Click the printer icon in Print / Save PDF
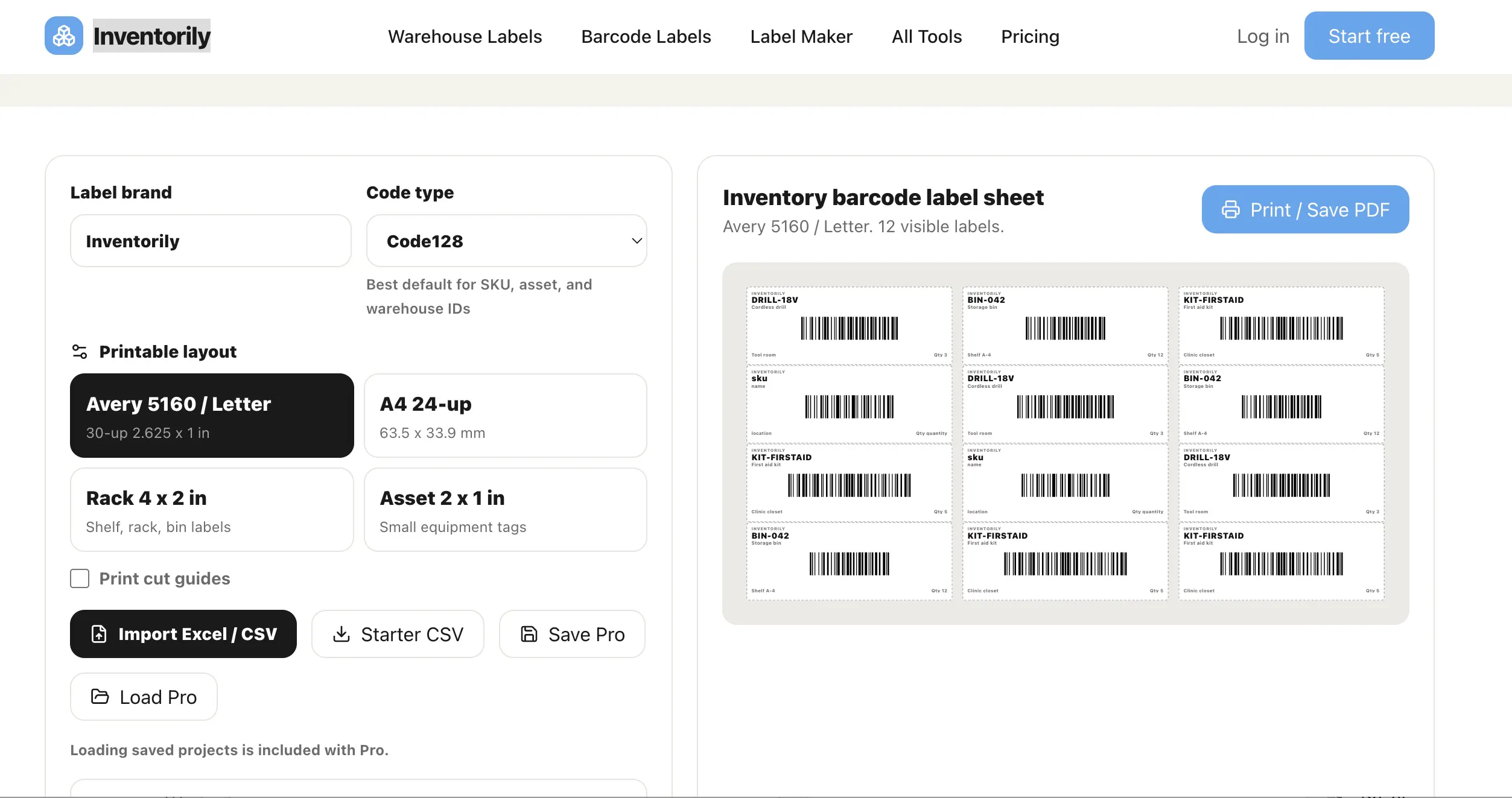The image size is (1512, 798). click(x=1230, y=209)
